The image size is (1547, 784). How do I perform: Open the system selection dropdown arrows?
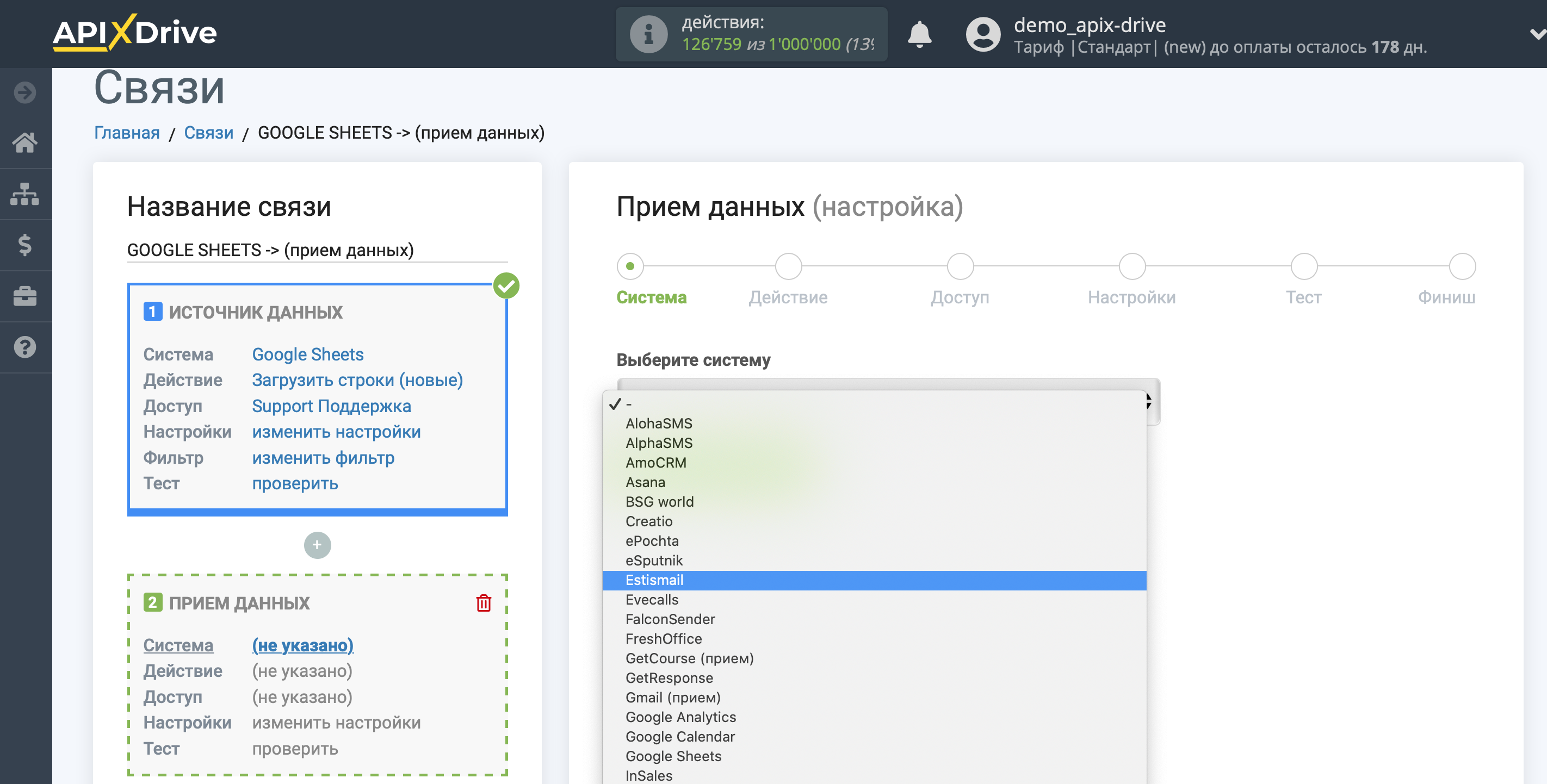1148,401
